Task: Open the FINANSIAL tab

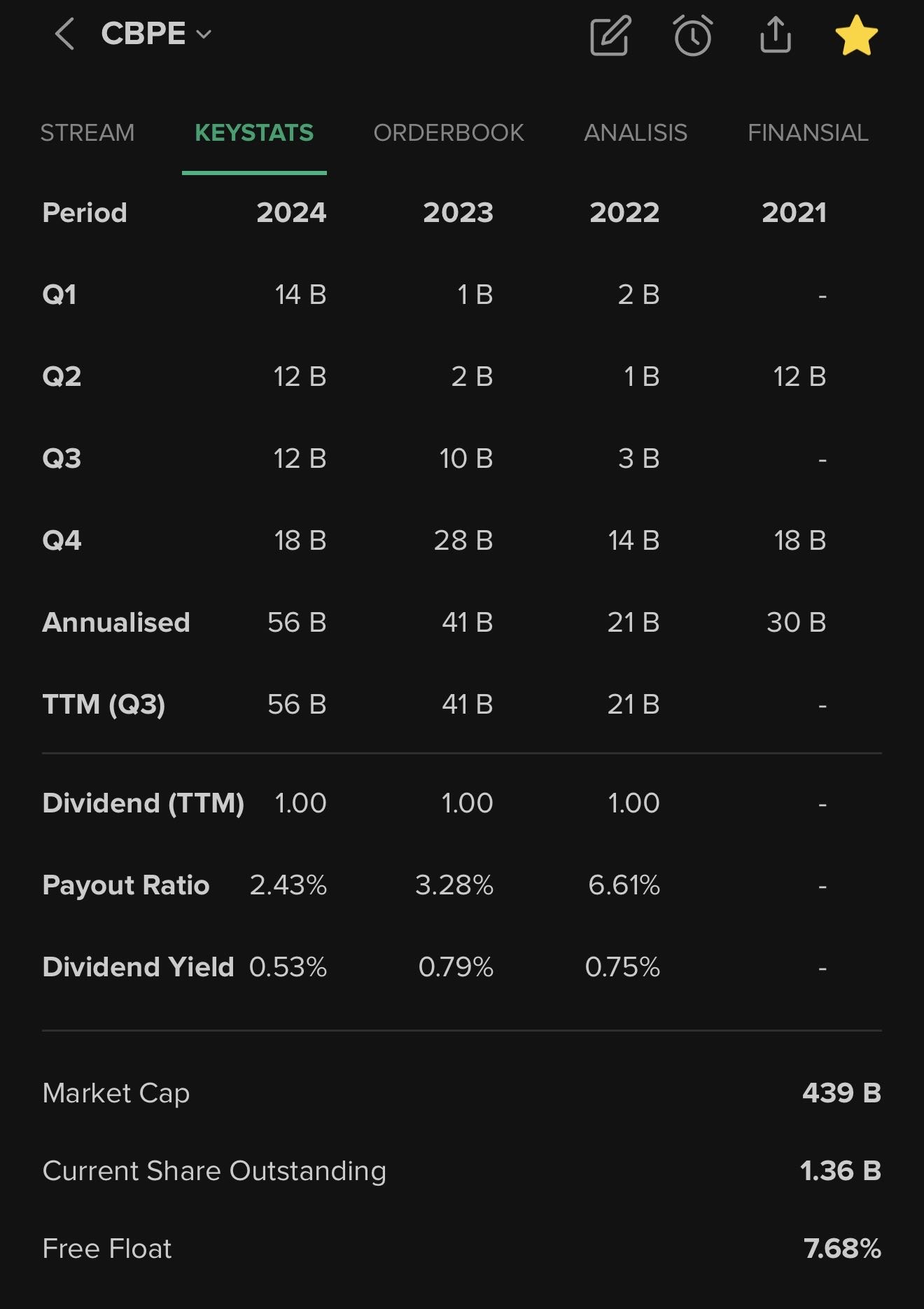Action: (808, 132)
